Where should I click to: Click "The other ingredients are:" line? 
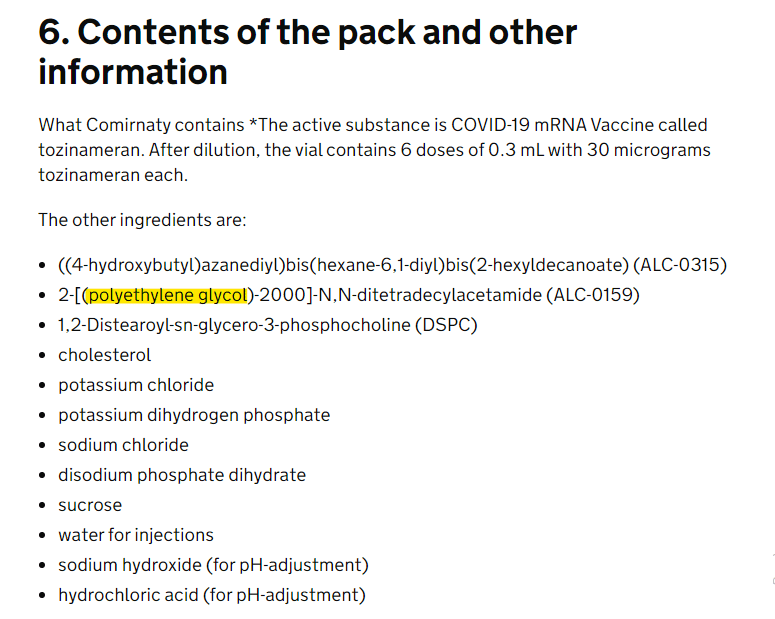(142, 220)
